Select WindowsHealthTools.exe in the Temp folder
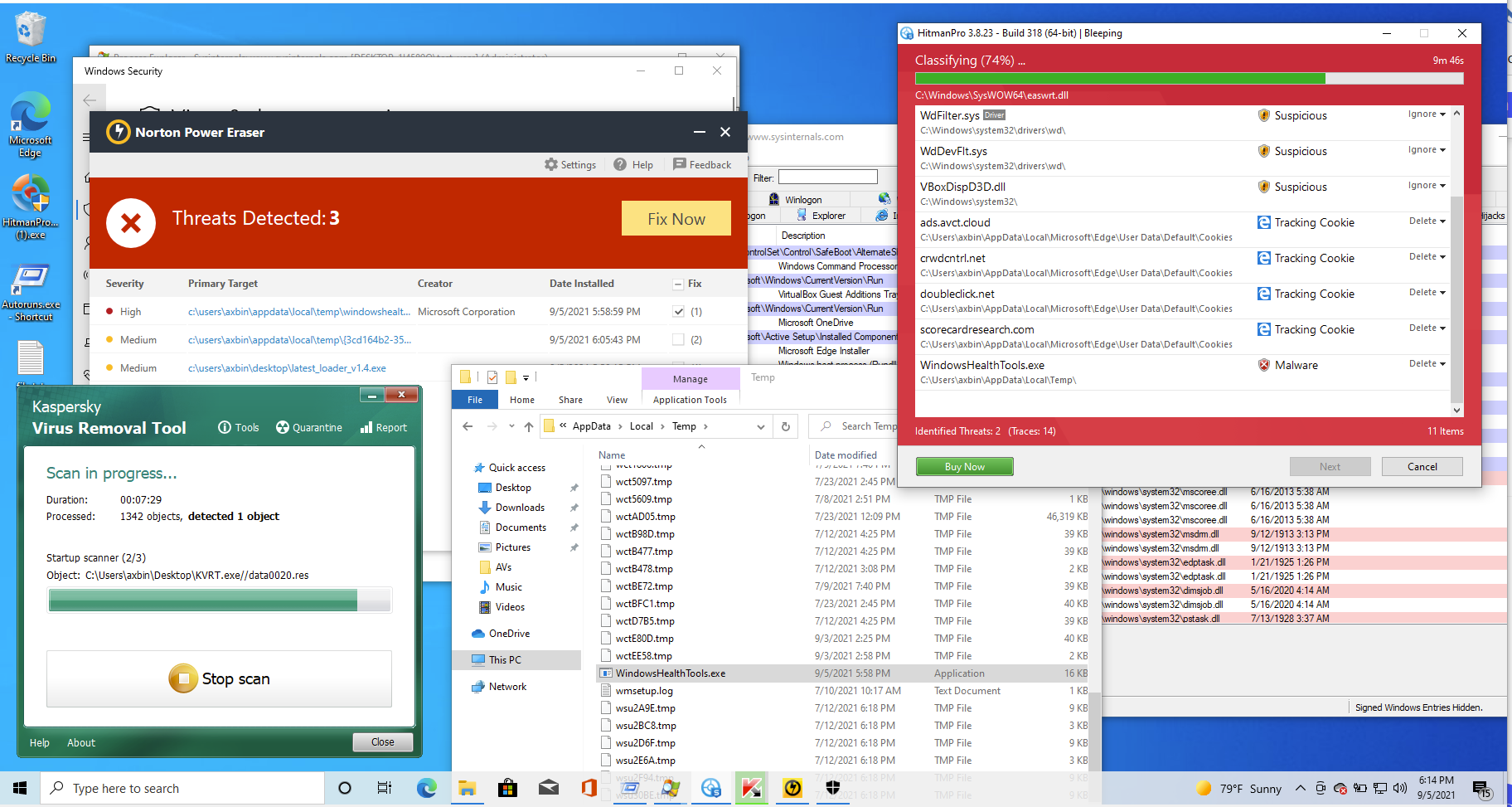Image resolution: width=1512 pixels, height=807 pixels. coord(668,673)
